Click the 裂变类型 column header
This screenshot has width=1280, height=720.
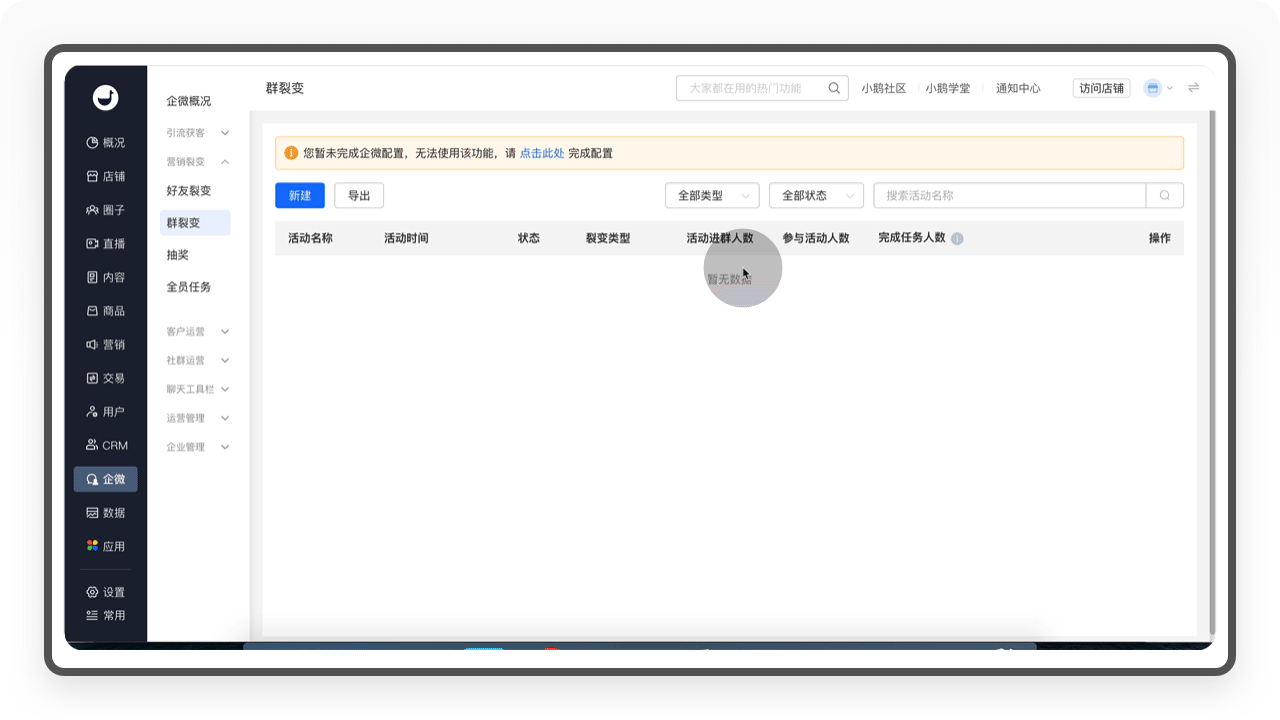click(x=608, y=239)
